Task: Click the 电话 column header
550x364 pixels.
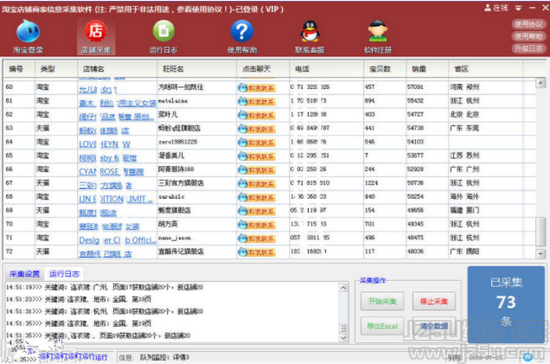Action: 327,69
